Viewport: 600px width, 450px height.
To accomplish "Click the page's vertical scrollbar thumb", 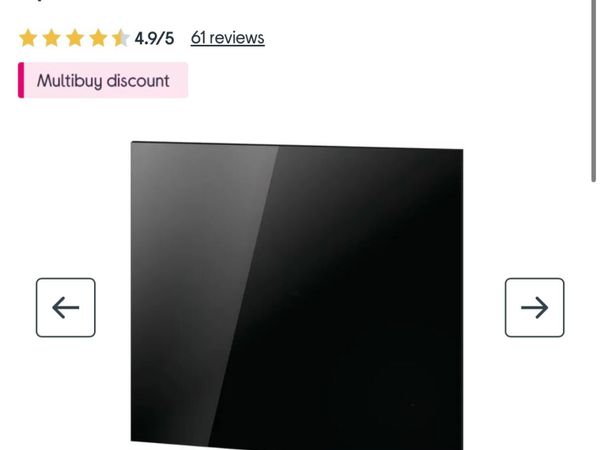I will 593,90.
